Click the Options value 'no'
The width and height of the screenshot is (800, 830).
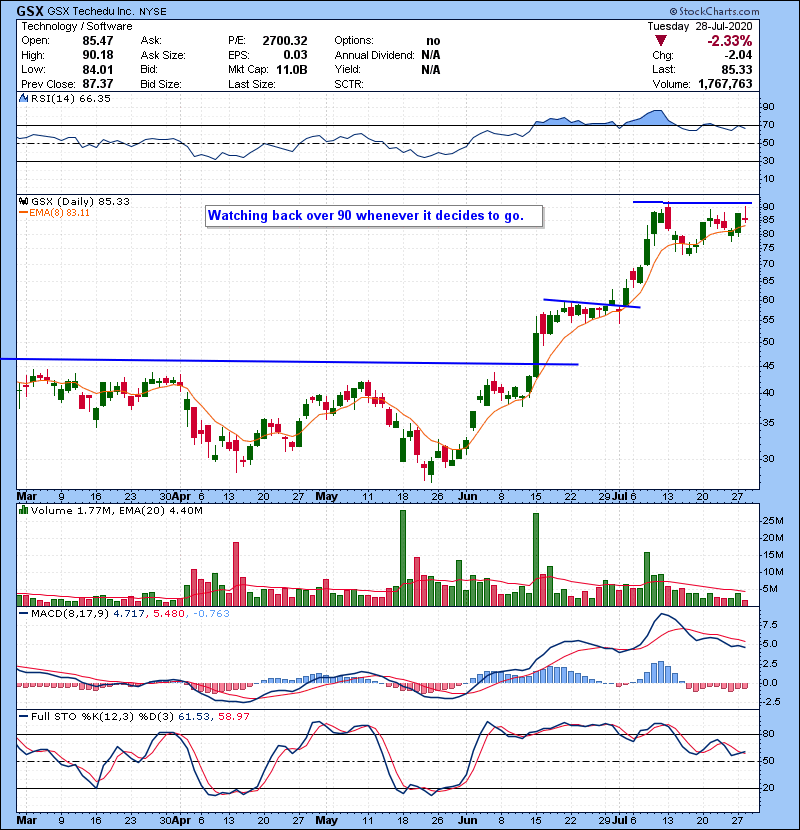click(433, 41)
